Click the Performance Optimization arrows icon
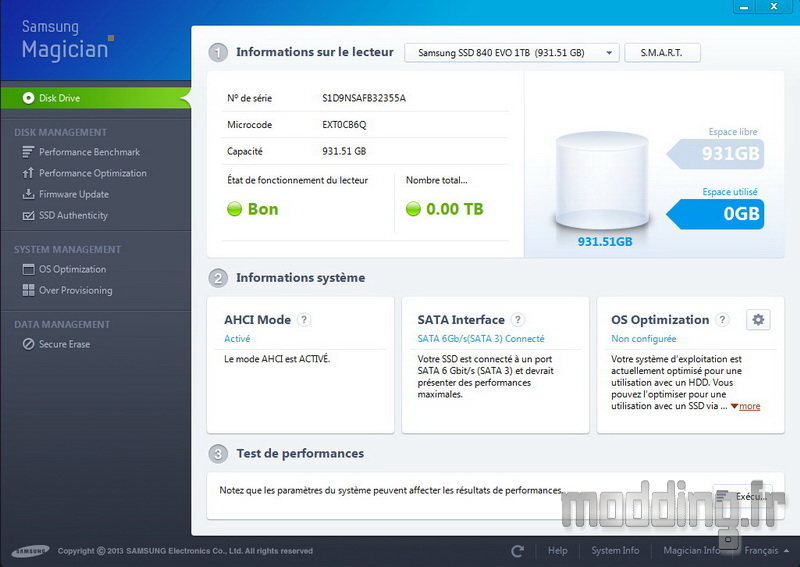Image resolution: width=800 pixels, height=567 pixels. (x=28, y=173)
